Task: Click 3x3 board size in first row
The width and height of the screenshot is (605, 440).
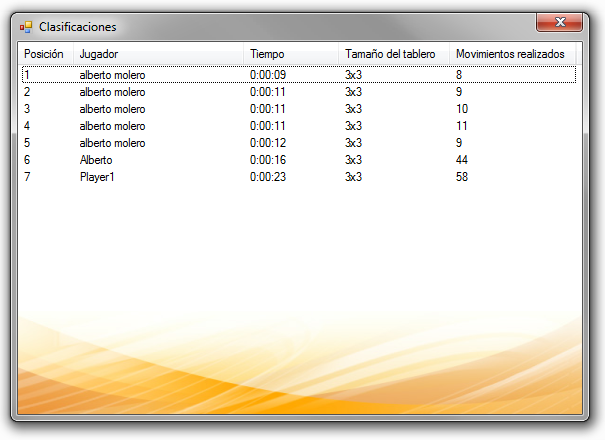Action: (353, 75)
